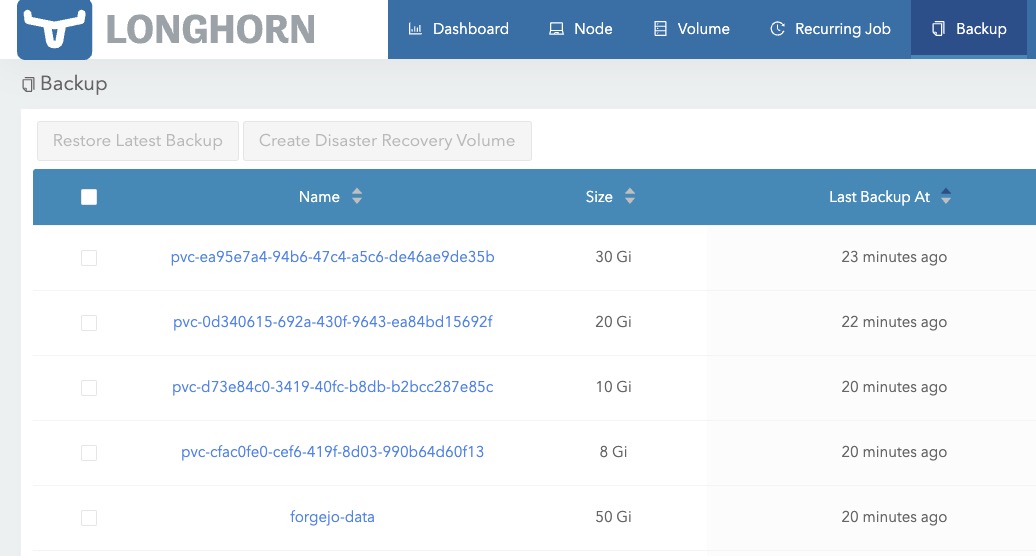Image resolution: width=1036 pixels, height=556 pixels.
Task: Sort by Size column arrows
Action: (630, 196)
